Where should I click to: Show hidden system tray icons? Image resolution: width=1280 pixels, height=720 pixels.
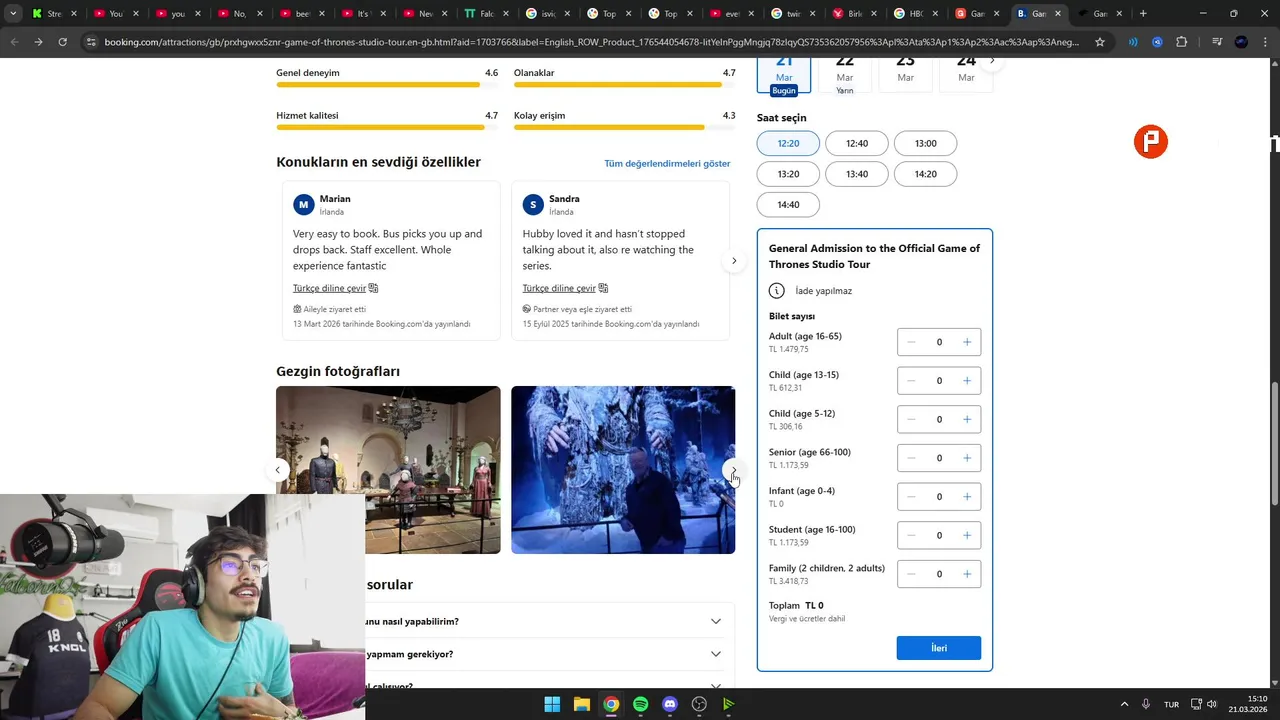point(1124,704)
